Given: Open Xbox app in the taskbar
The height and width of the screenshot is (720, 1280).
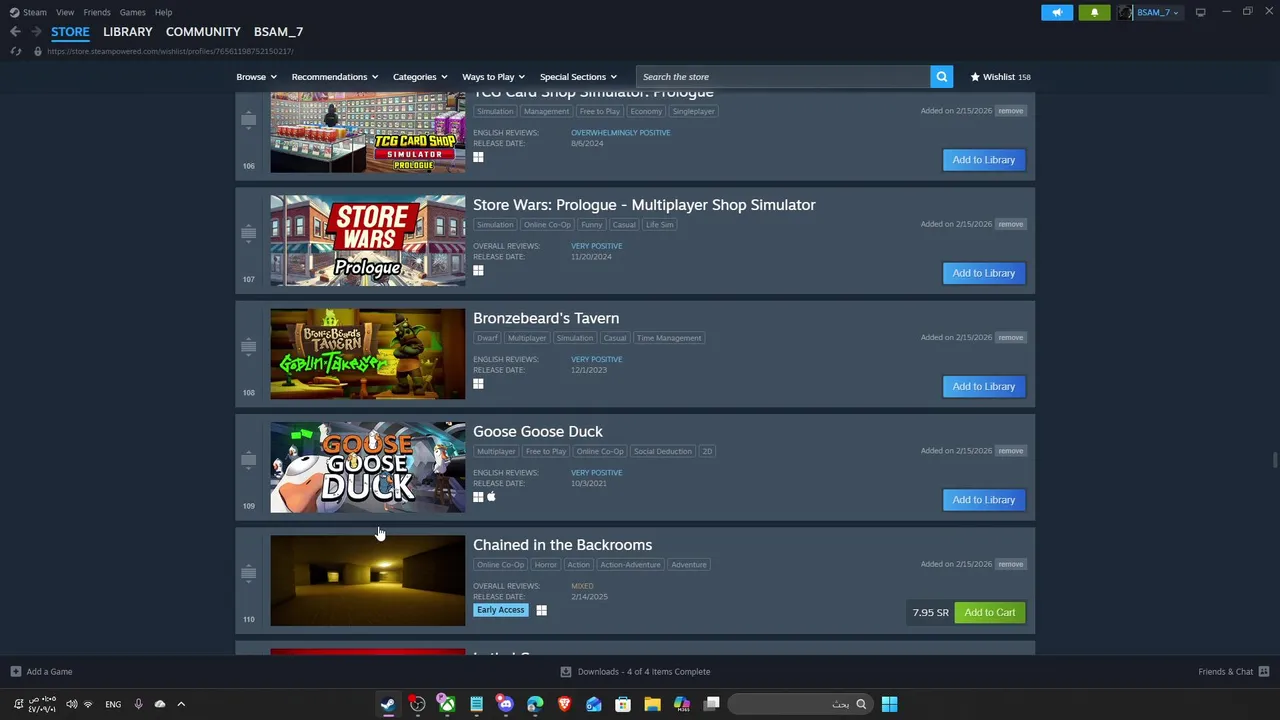Looking at the screenshot, I should [x=447, y=704].
